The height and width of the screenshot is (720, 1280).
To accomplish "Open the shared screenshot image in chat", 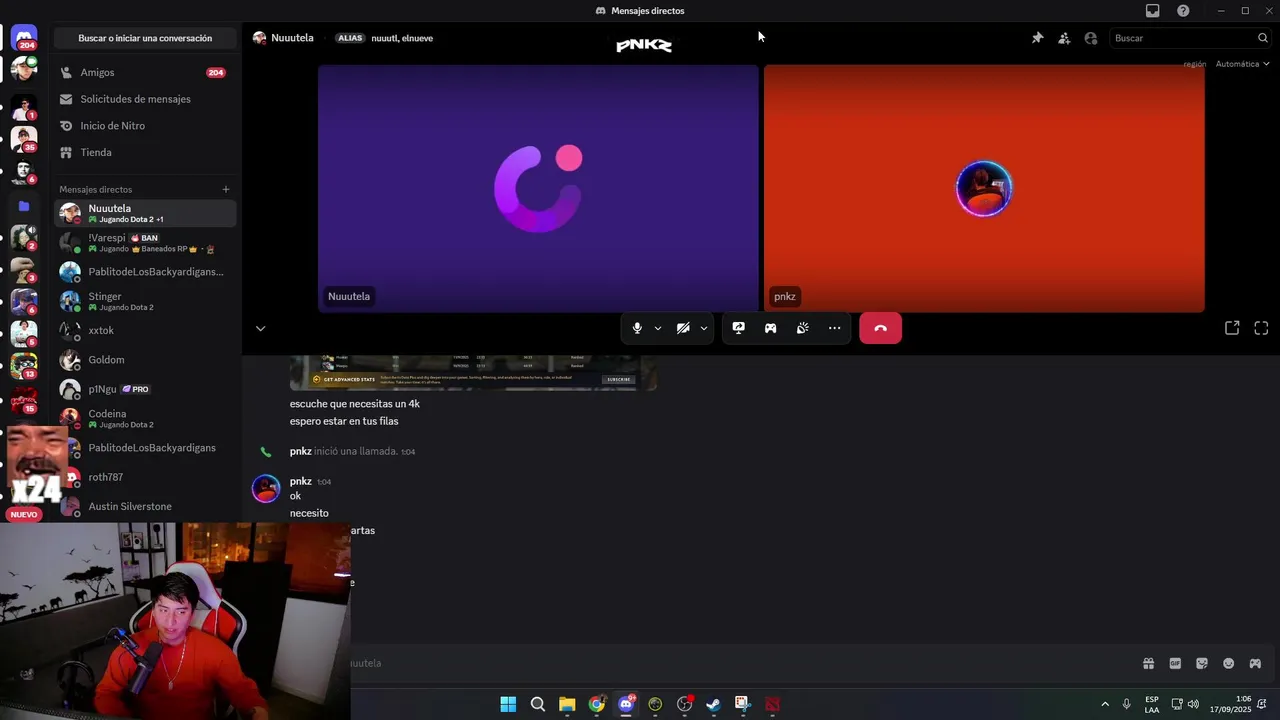I will [x=473, y=372].
